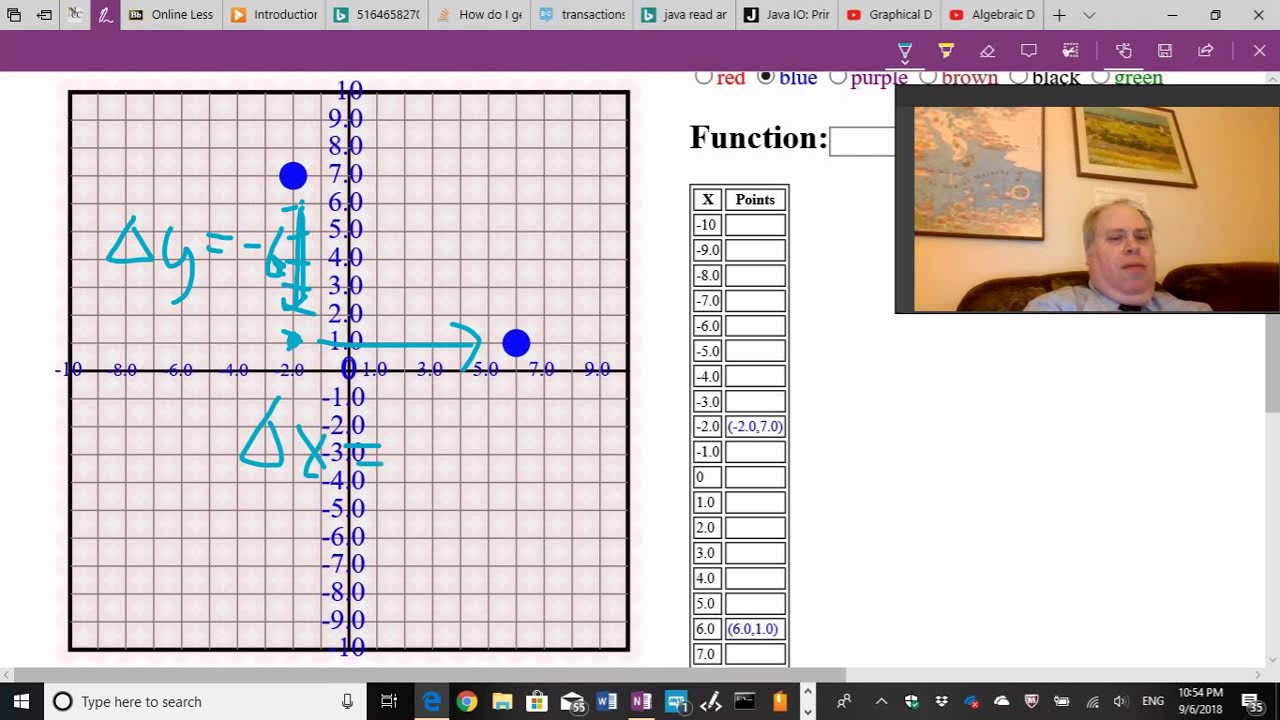This screenshot has width=1280, height=720.
Task: Select the red color radio button
Action: pos(704,77)
